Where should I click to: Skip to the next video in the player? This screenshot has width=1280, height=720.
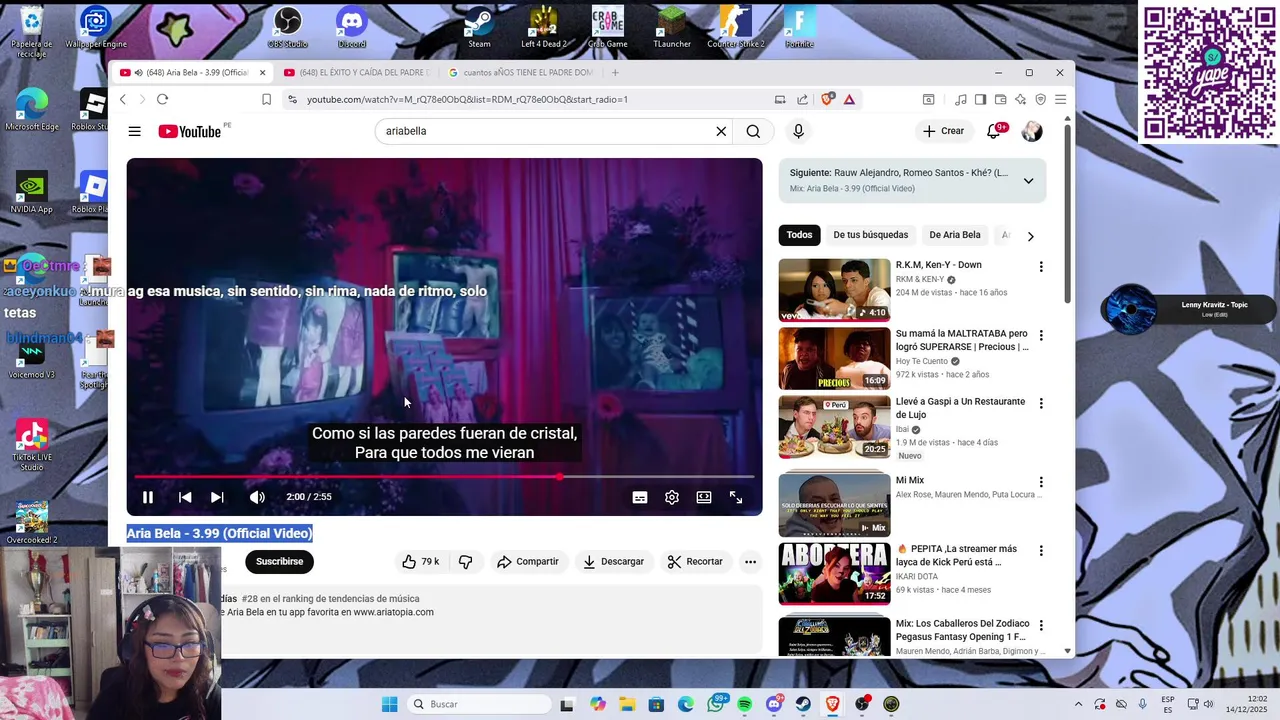click(217, 497)
